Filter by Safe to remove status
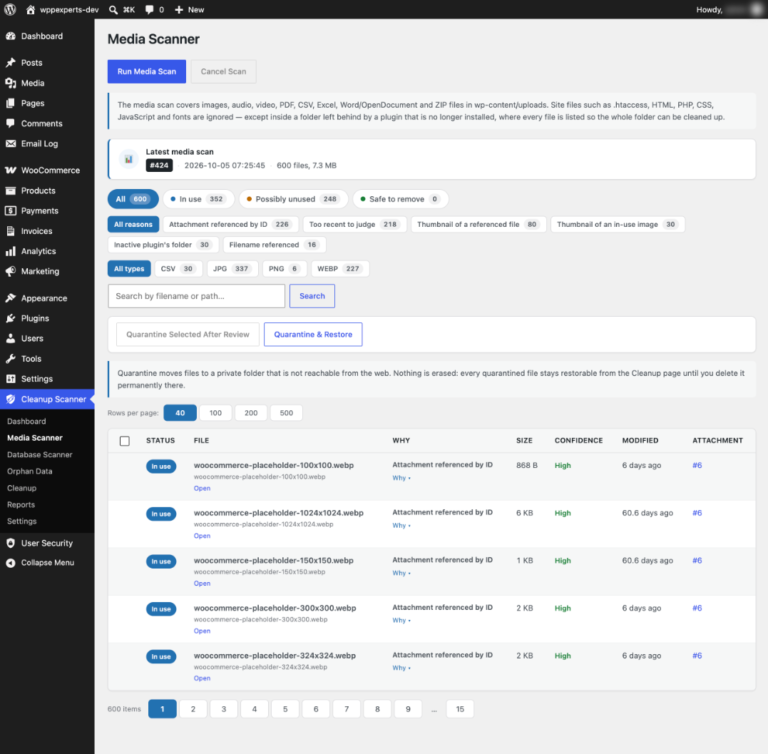 (x=400, y=199)
